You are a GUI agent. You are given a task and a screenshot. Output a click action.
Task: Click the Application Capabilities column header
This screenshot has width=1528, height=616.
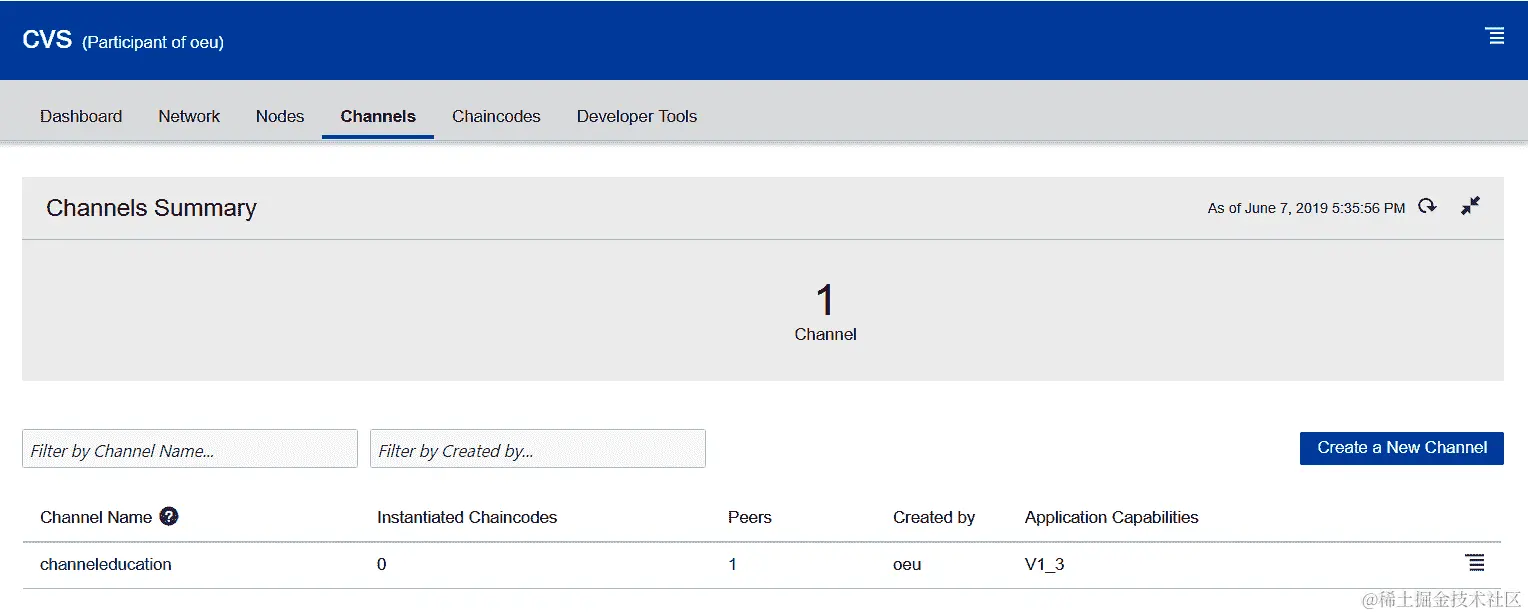tap(1112, 517)
